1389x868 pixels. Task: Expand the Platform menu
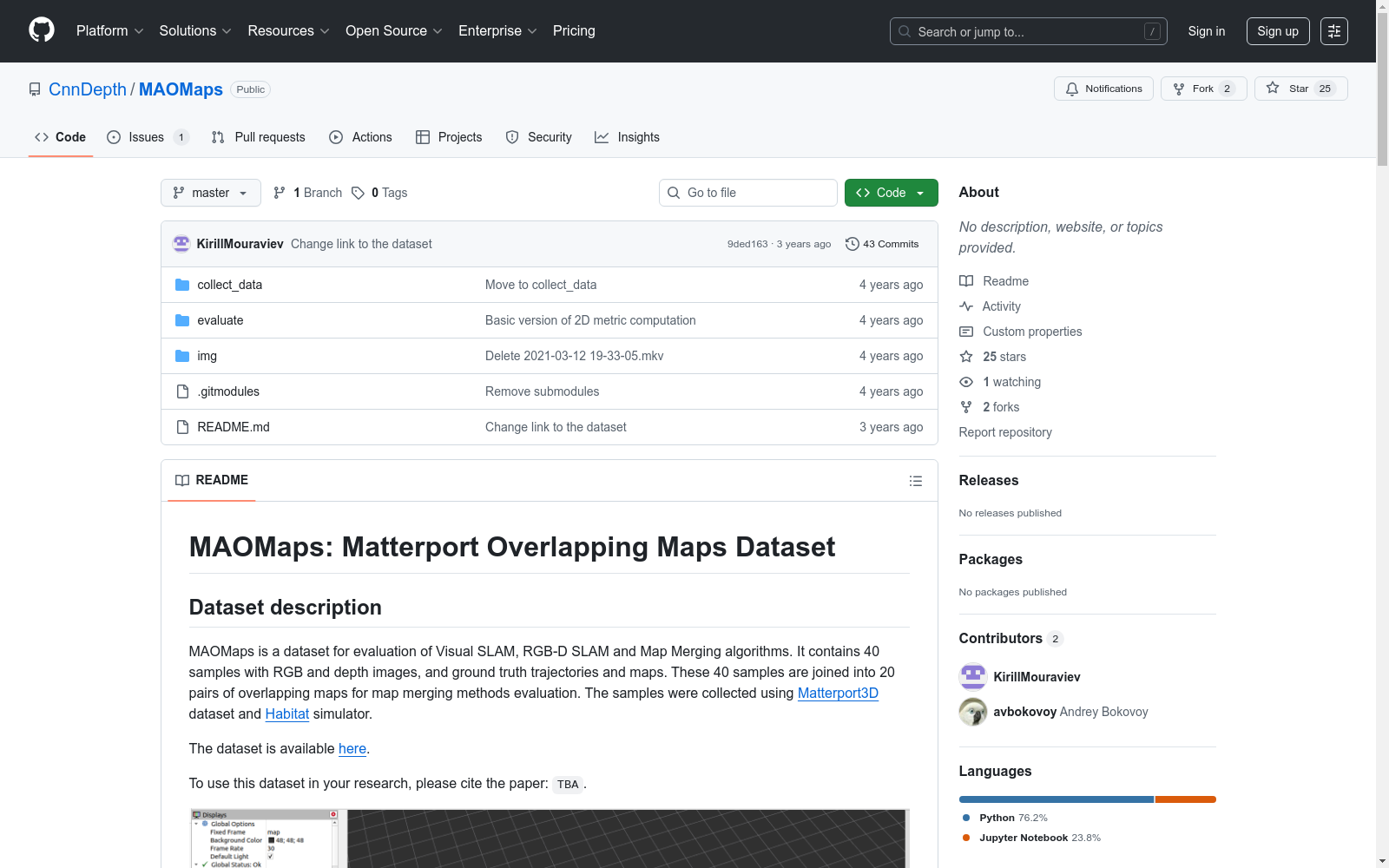[110, 30]
